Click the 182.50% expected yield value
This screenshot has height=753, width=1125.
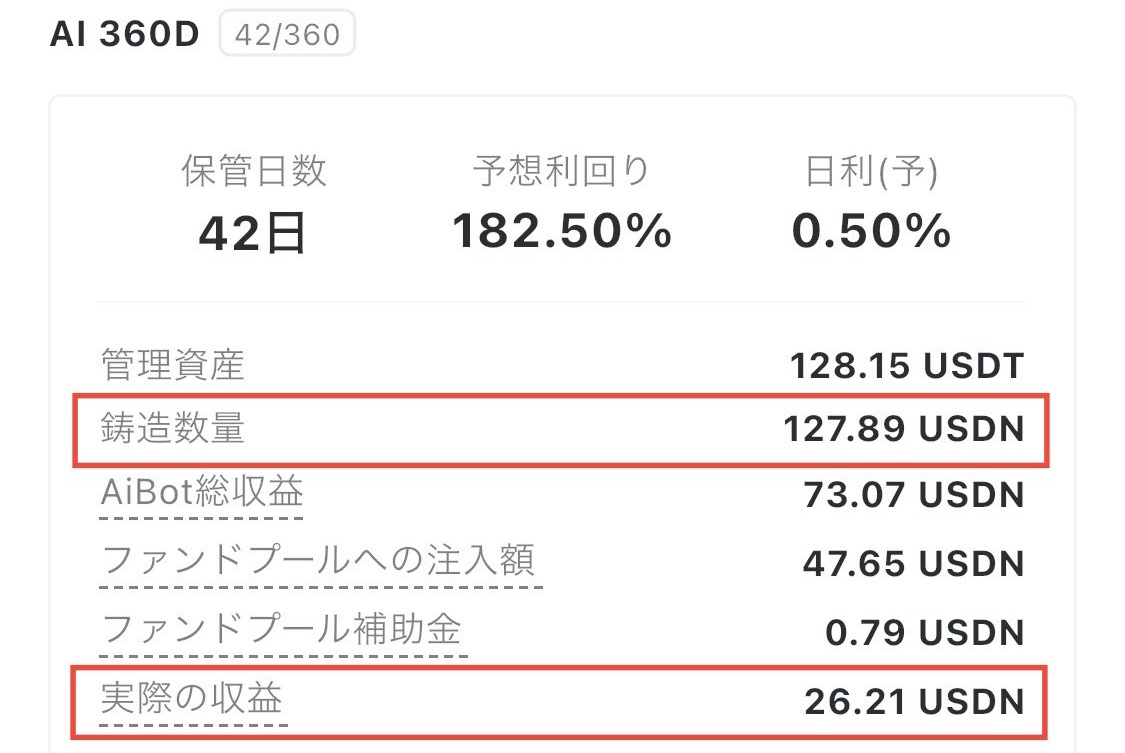pos(562,232)
